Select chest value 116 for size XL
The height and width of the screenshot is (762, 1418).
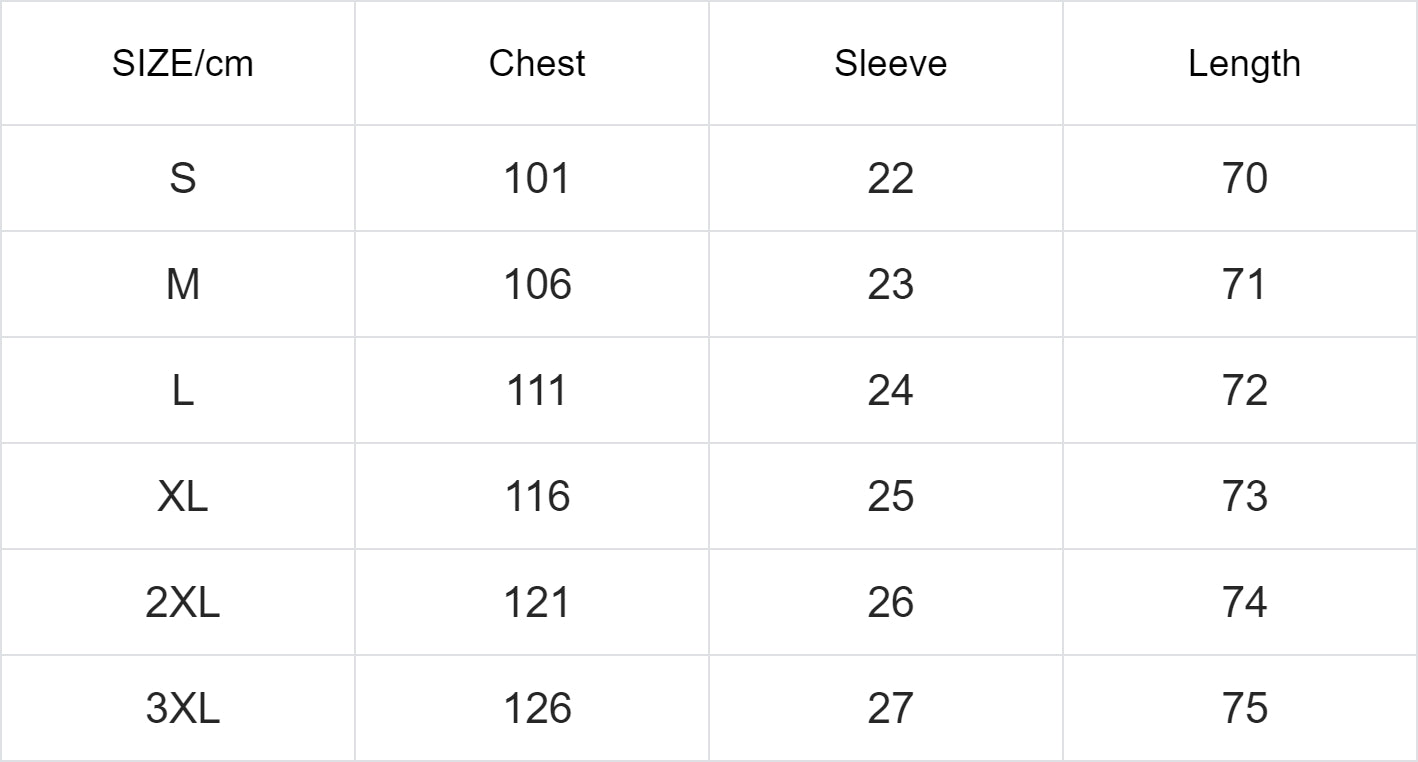tap(537, 497)
